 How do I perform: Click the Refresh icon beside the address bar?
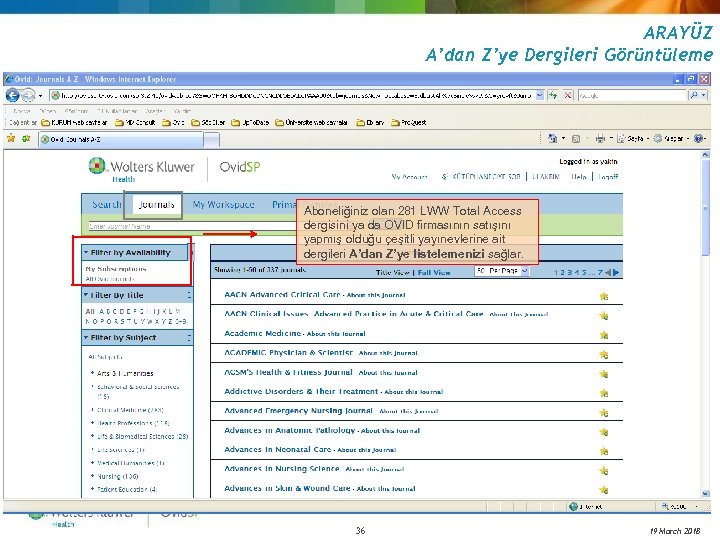point(553,96)
